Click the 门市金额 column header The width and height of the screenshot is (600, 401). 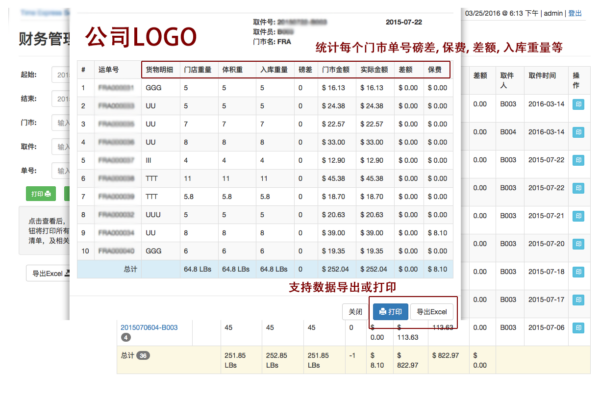(336, 70)
